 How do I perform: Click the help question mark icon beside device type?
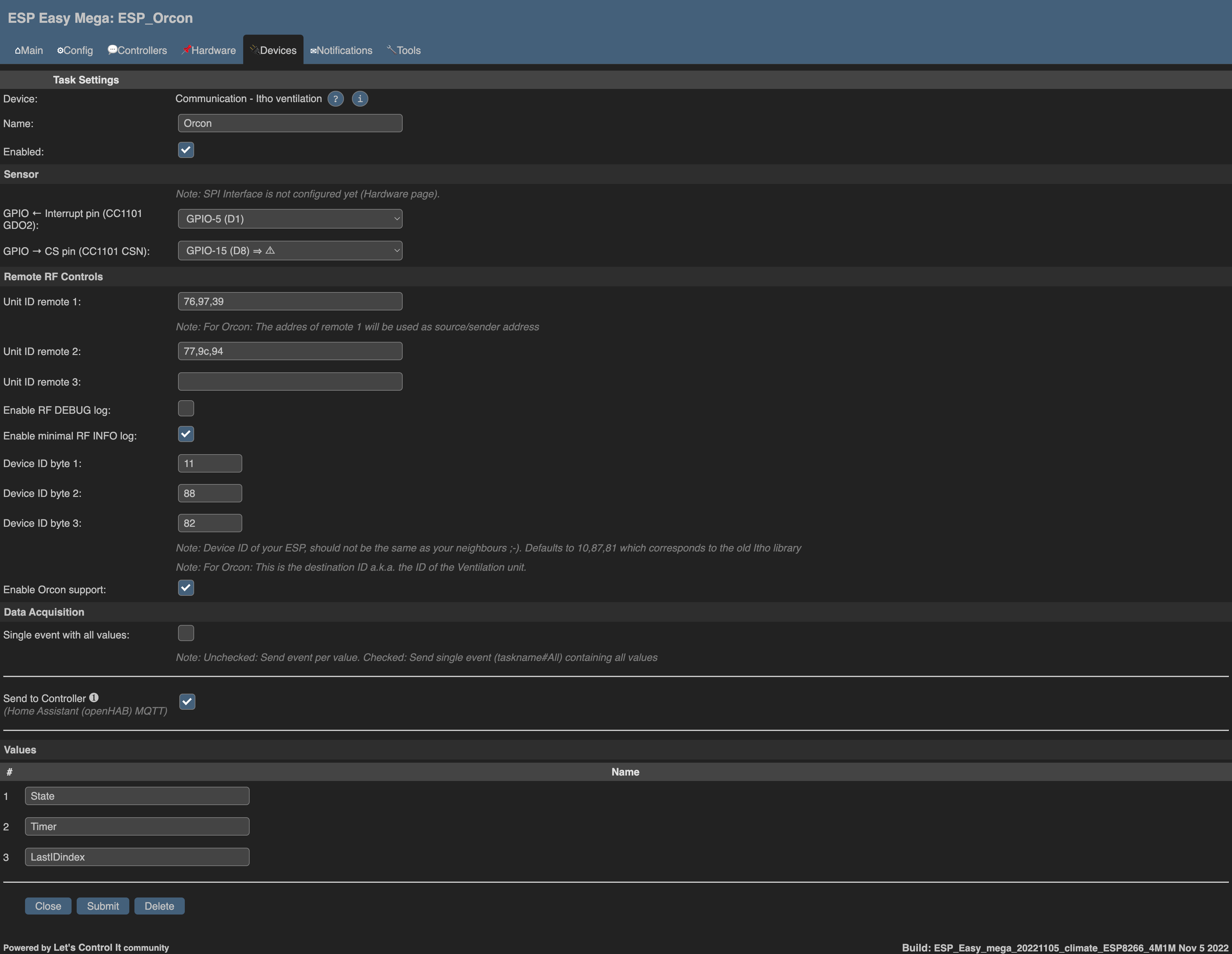coord(335,99)
